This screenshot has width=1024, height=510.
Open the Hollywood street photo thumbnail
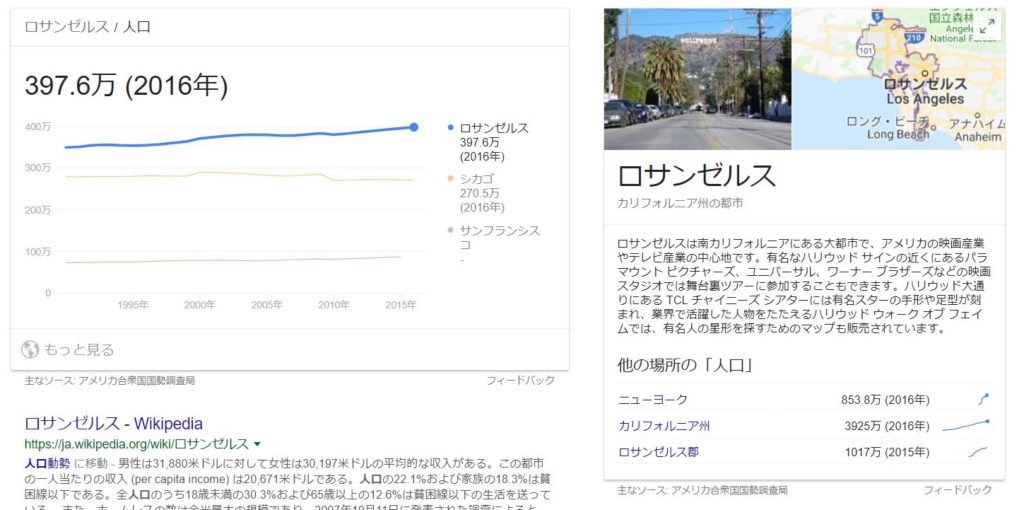[x=697, y=79]
